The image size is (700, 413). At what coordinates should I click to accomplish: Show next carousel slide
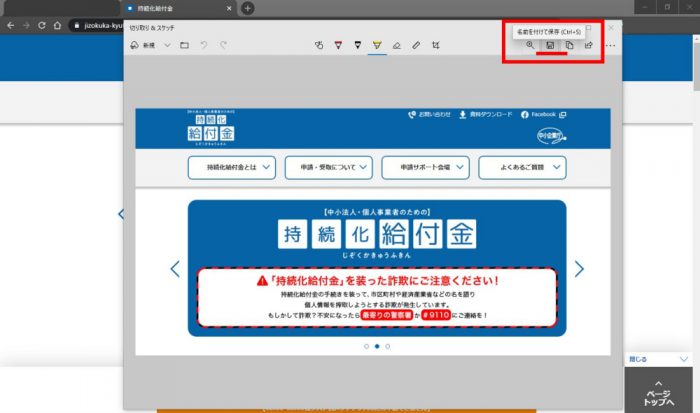pyautogui.click(x=579, y=269)
